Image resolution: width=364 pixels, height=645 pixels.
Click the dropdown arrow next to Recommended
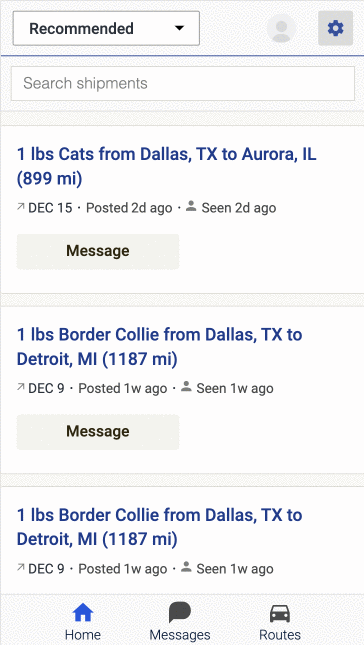[x=179, y=28]
